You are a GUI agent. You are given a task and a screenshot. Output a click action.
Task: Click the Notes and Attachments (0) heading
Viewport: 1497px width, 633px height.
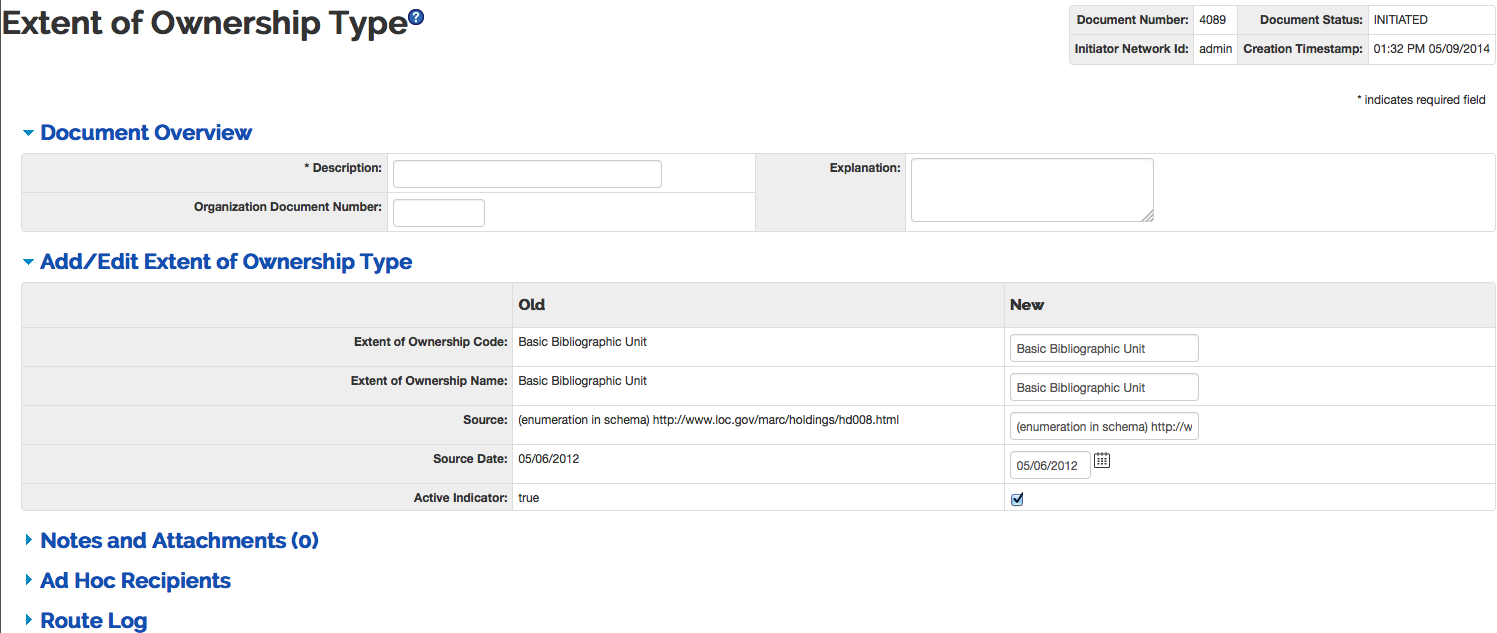coord(179,541)
